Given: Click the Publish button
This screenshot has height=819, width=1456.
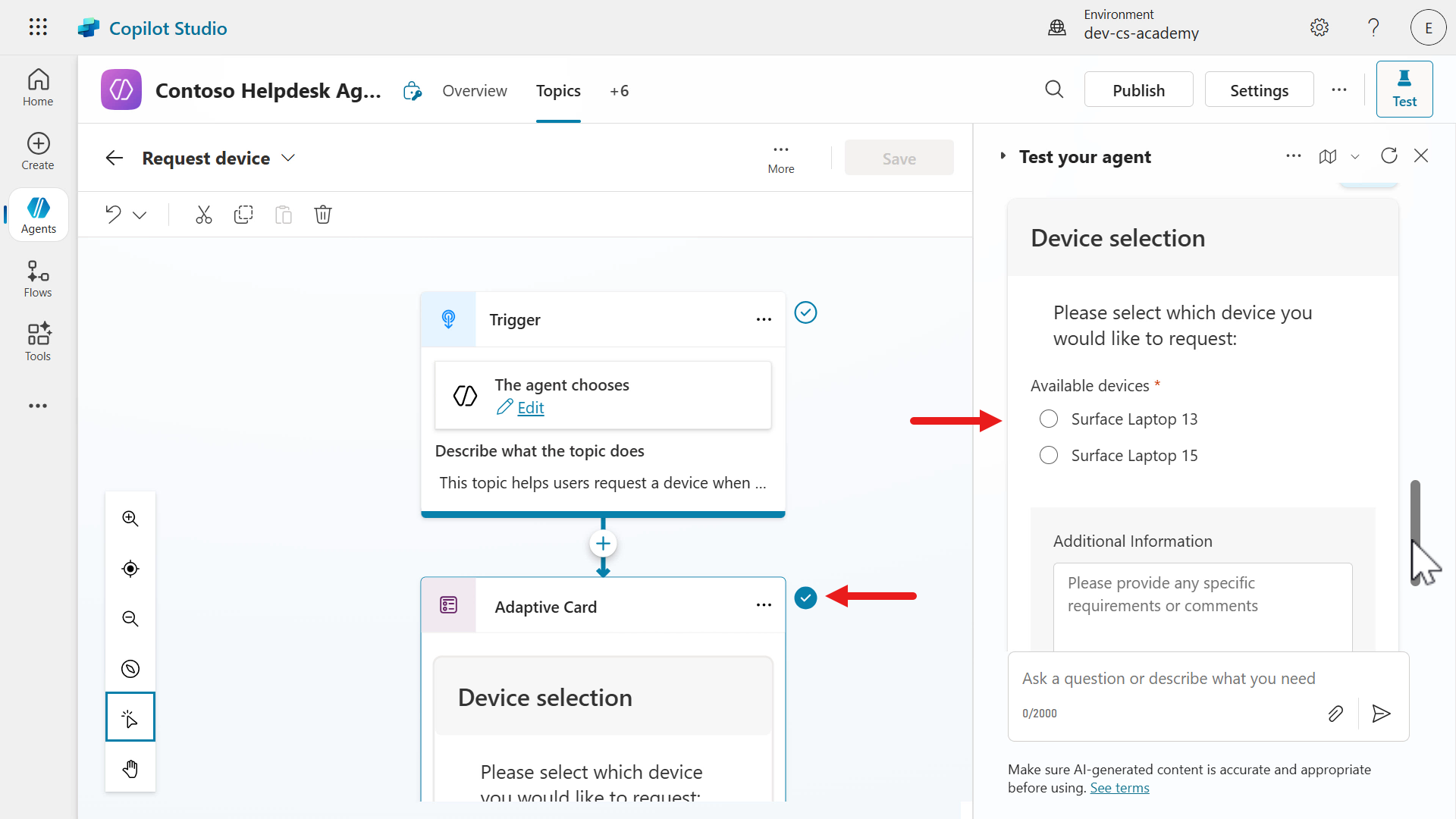Looking at the screenshot, I should pyautogui.click(x=1138, y=90).
